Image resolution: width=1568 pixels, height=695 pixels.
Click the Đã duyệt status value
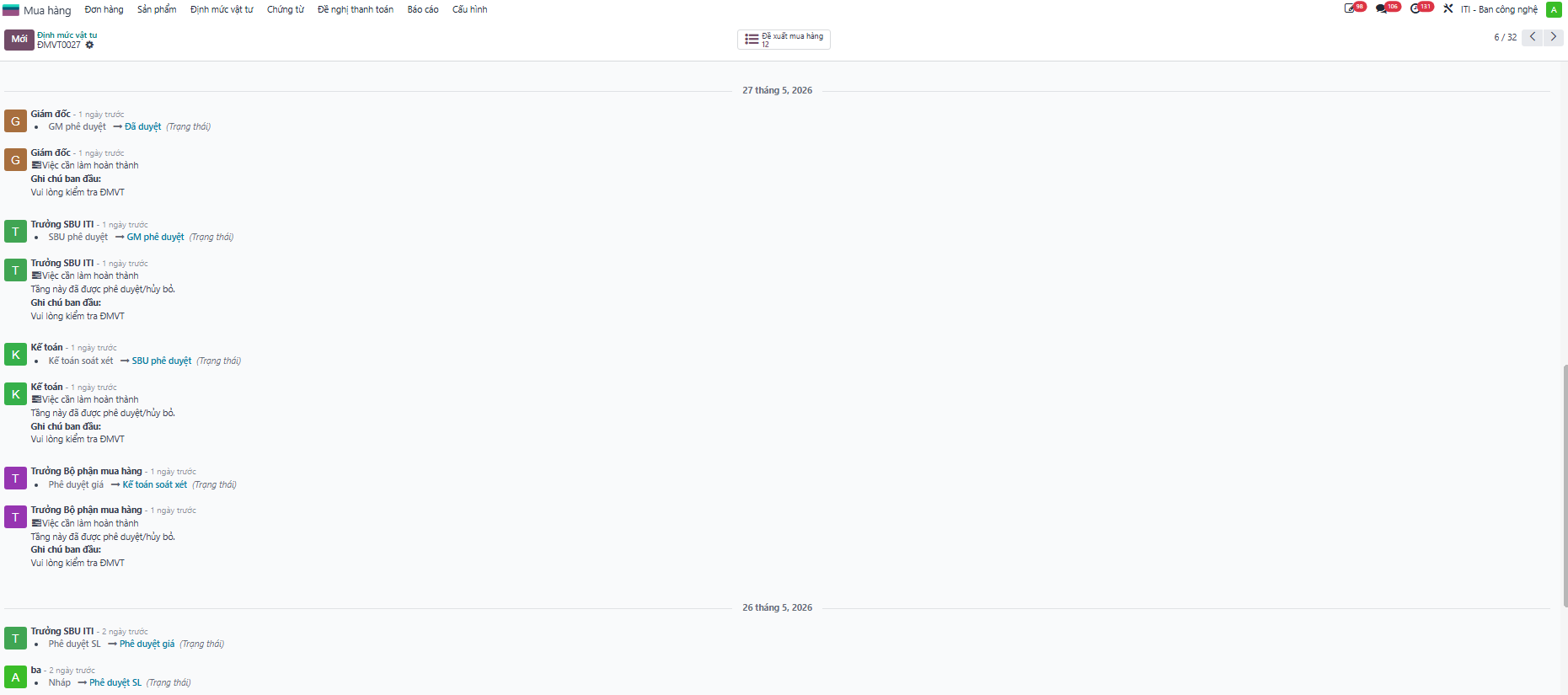click(x=143, y=126)
